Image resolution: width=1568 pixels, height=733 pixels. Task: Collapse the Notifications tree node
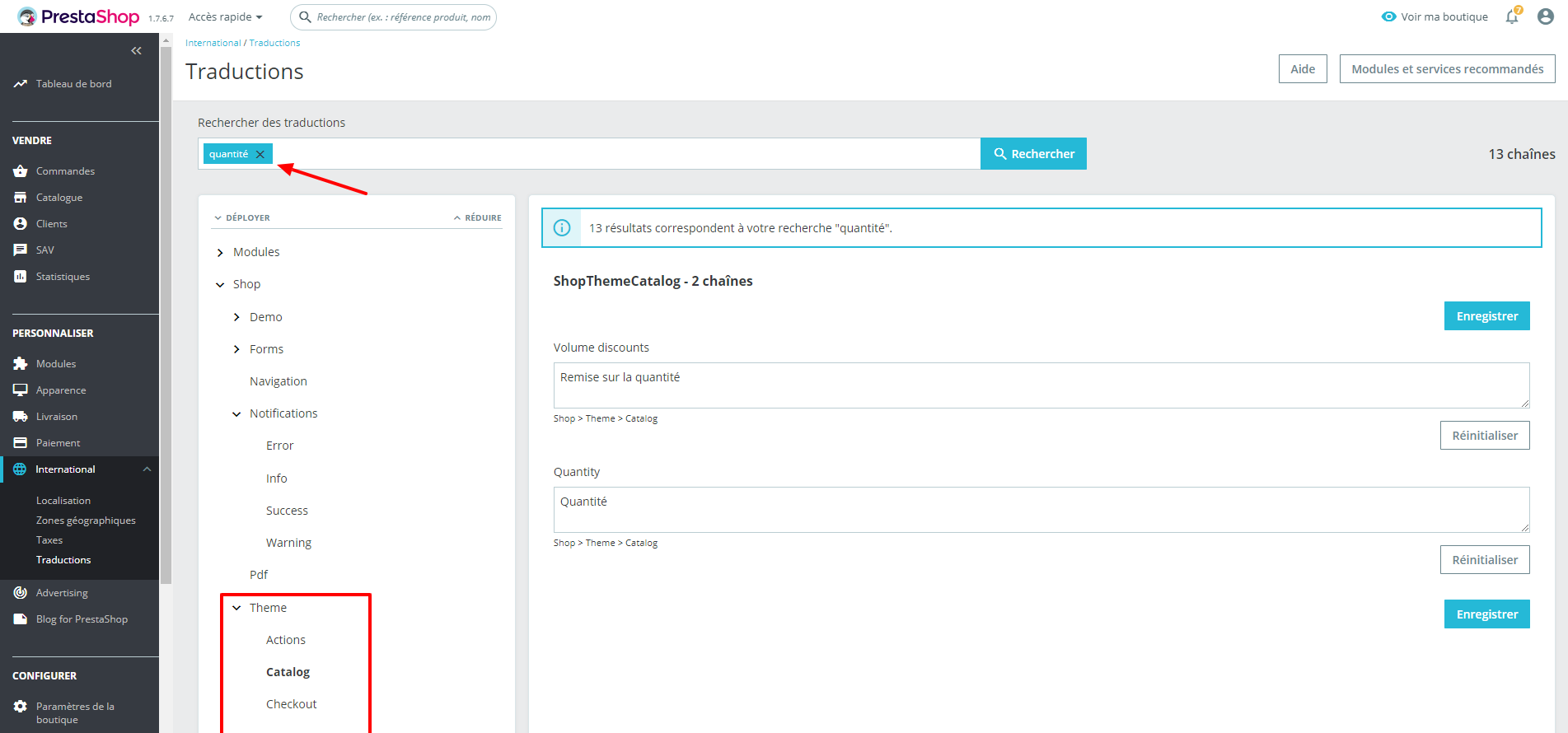click(x=236, y=413)
